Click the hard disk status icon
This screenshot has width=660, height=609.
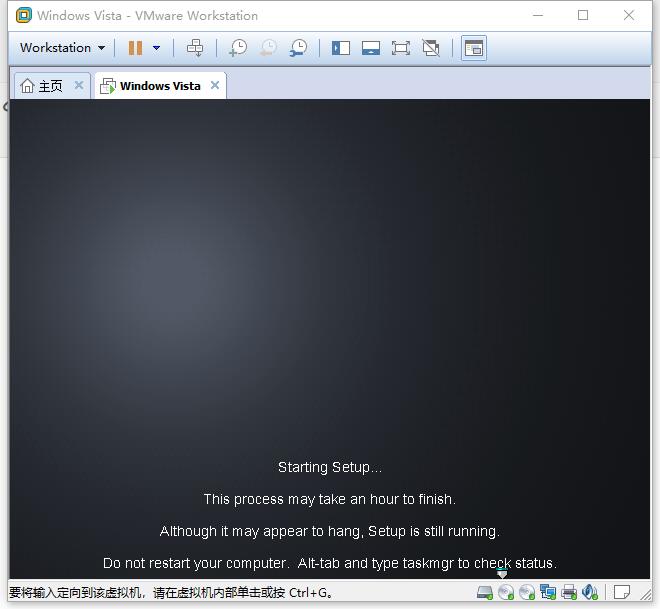tap(485, 593)
